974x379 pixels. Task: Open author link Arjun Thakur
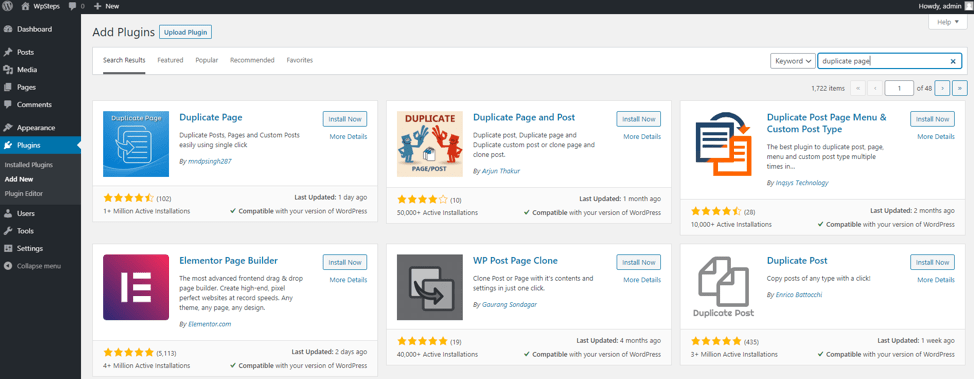coord(501,171)
